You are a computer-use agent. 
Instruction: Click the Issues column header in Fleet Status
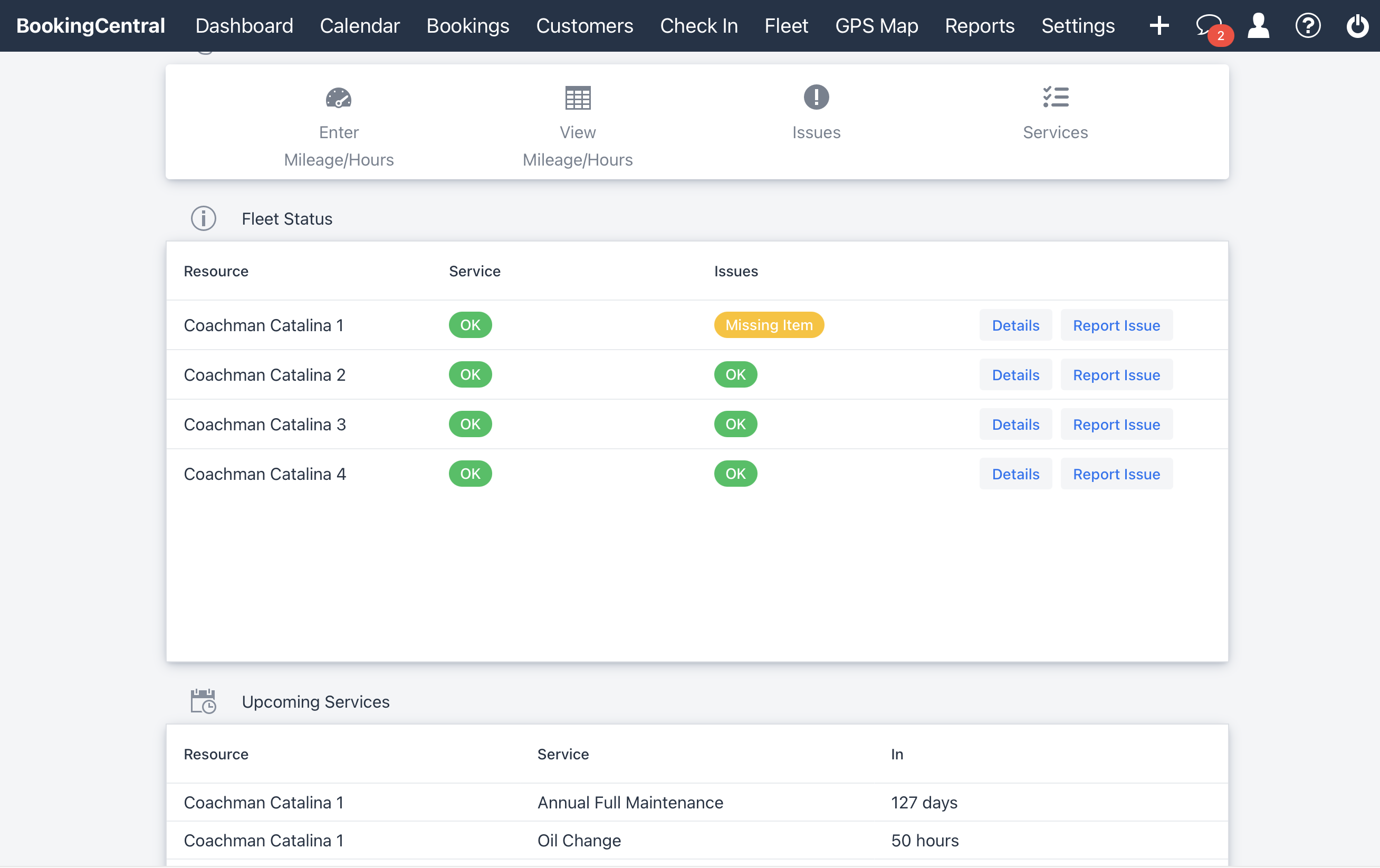coord(736,271)
